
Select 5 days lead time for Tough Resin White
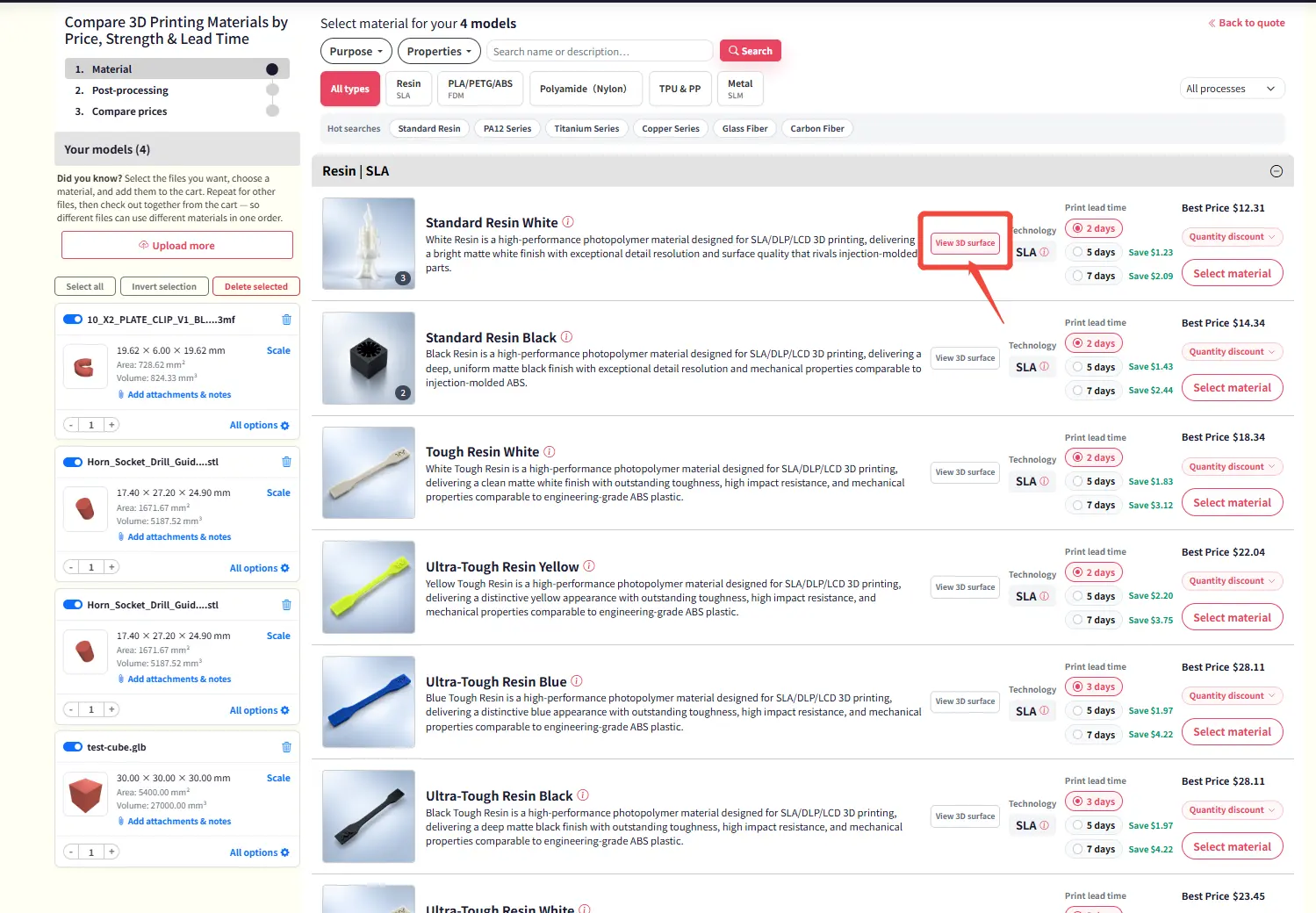tap(1094, 481)
